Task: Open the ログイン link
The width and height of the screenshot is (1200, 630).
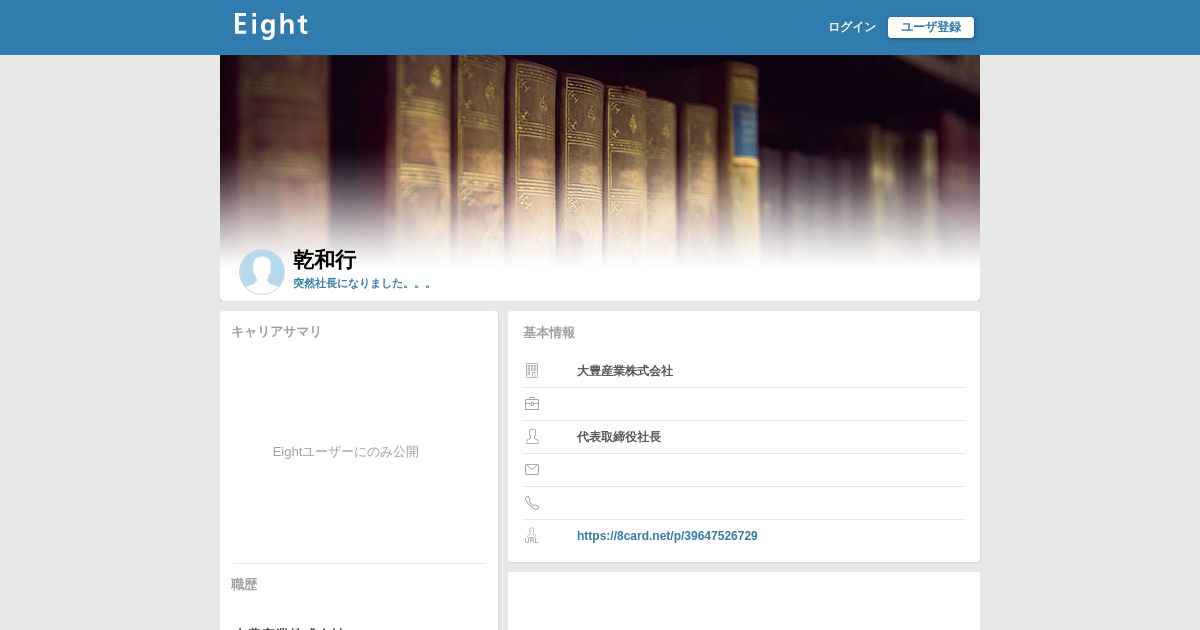Action: click(852, 27)
